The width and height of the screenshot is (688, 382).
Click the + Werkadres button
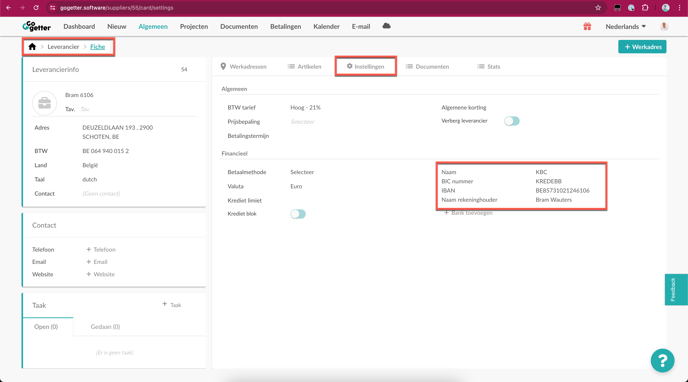click(642, 46)
